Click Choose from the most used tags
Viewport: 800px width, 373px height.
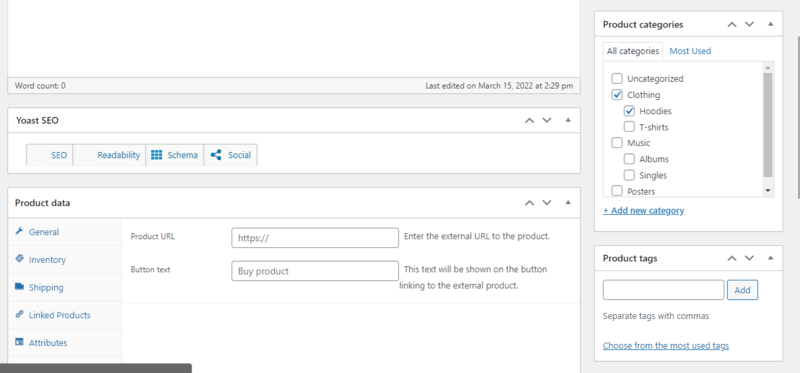point(666,345)
